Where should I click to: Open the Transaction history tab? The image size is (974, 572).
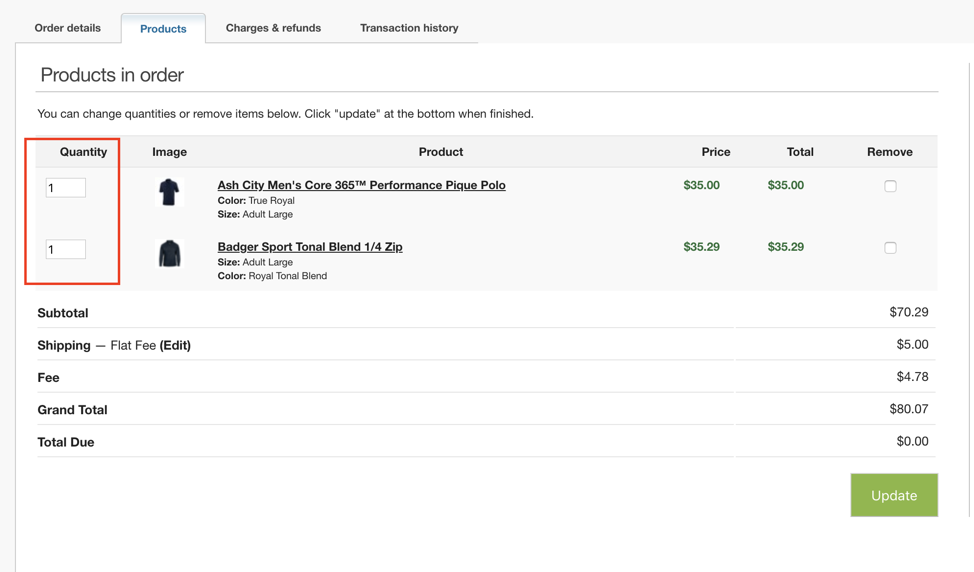[409, 28]
